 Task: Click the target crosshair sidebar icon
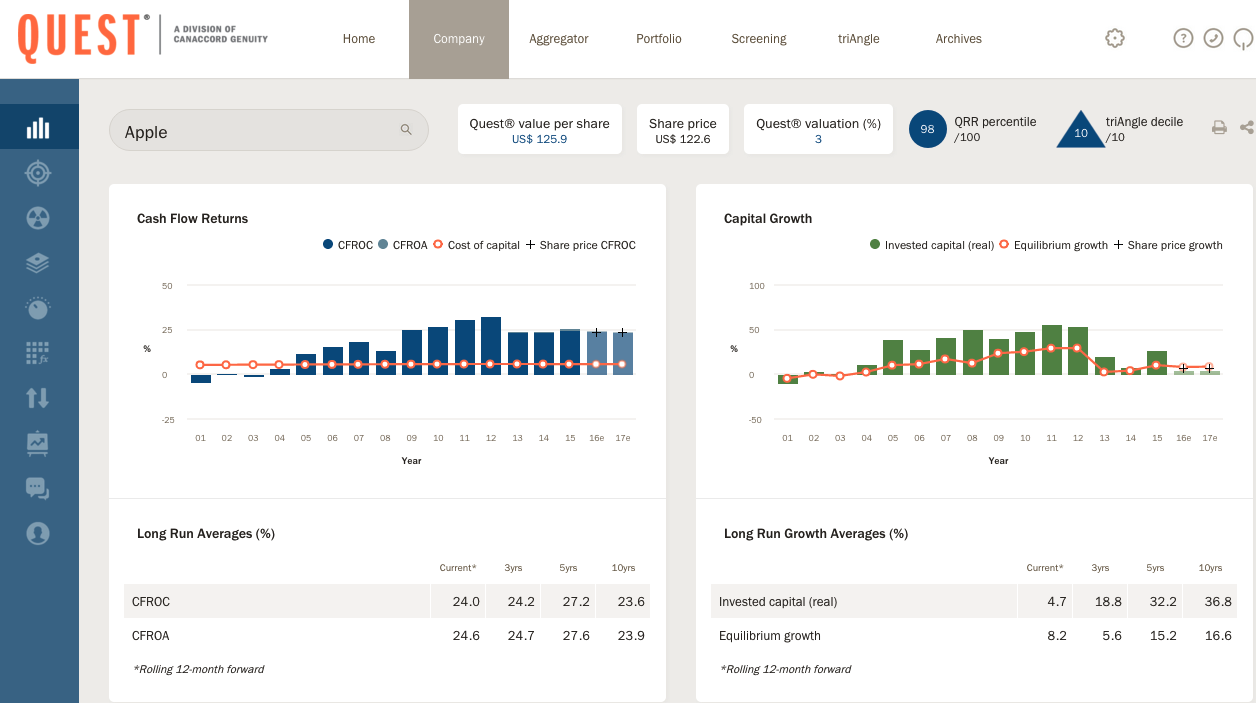click(x=38, y=173)
